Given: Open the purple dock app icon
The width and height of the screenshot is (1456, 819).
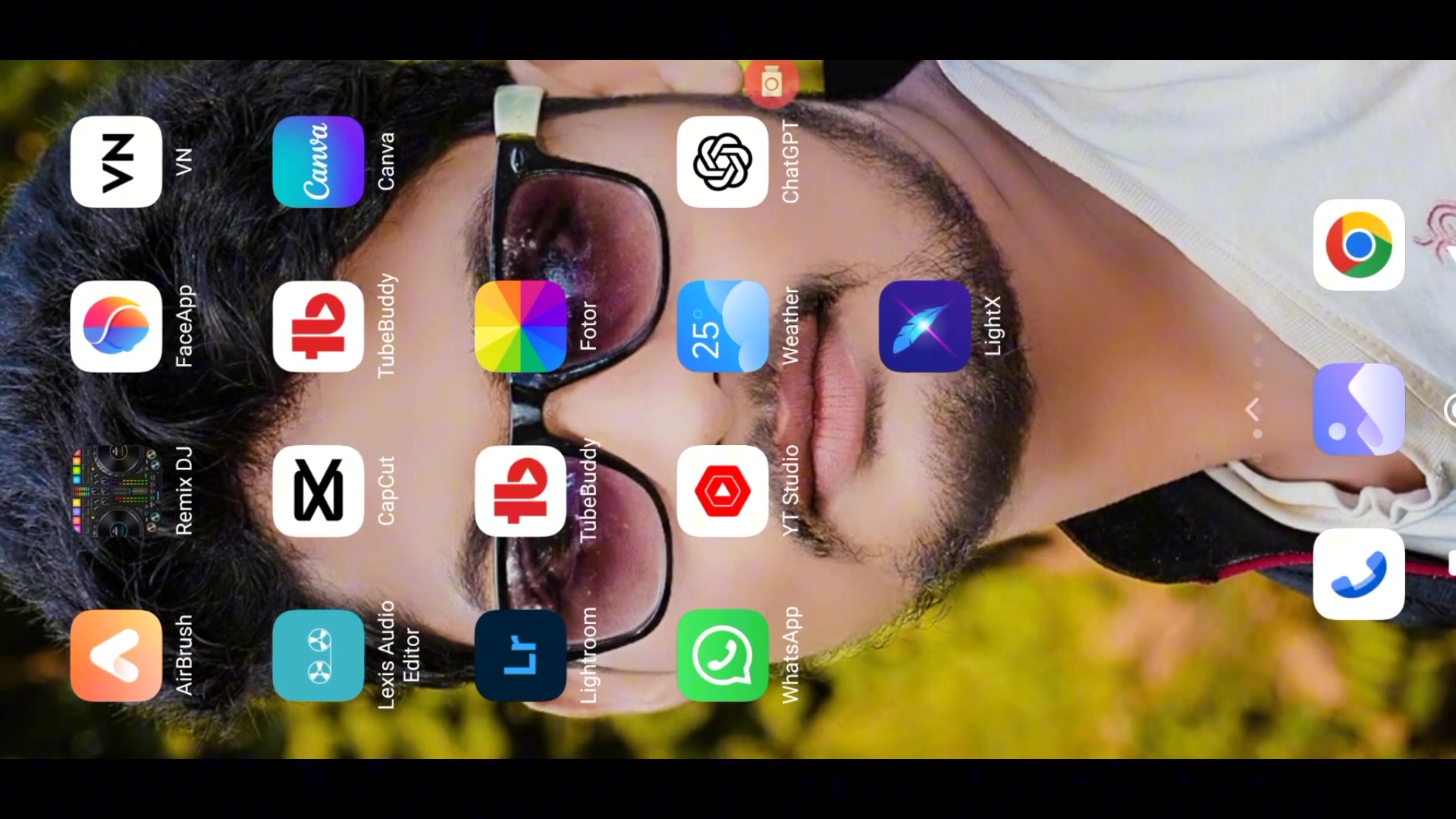Looking at the screenshot, I should 1359,409.
